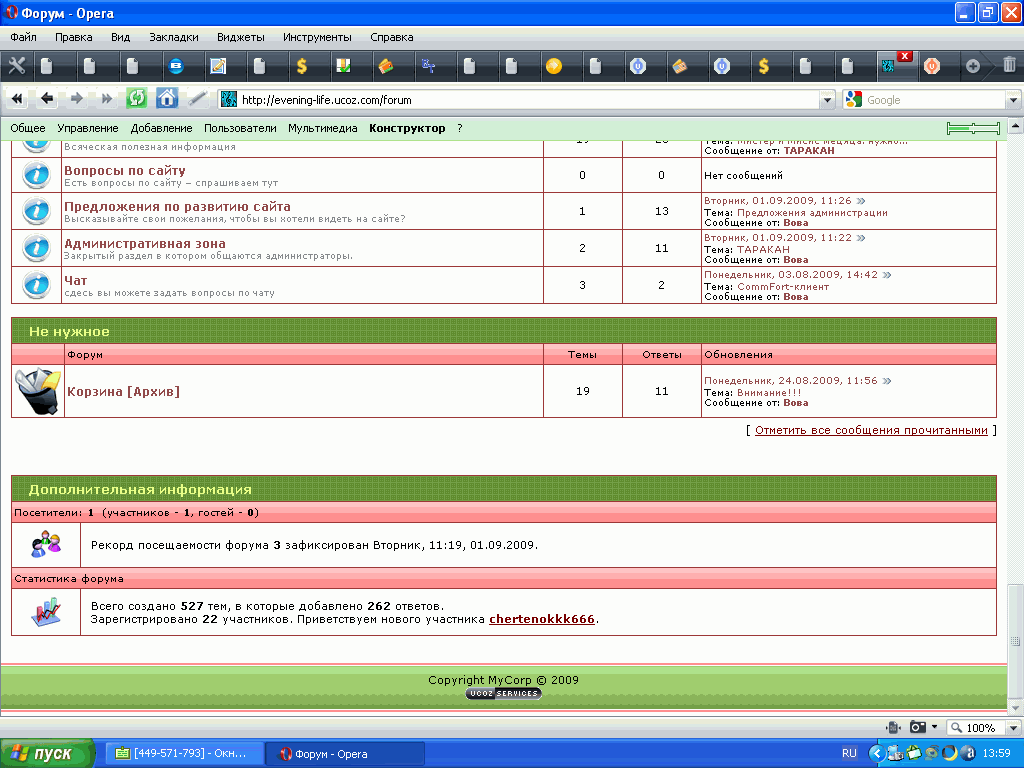
Task: Open the Административная зона forum
Action: point(144,244)
